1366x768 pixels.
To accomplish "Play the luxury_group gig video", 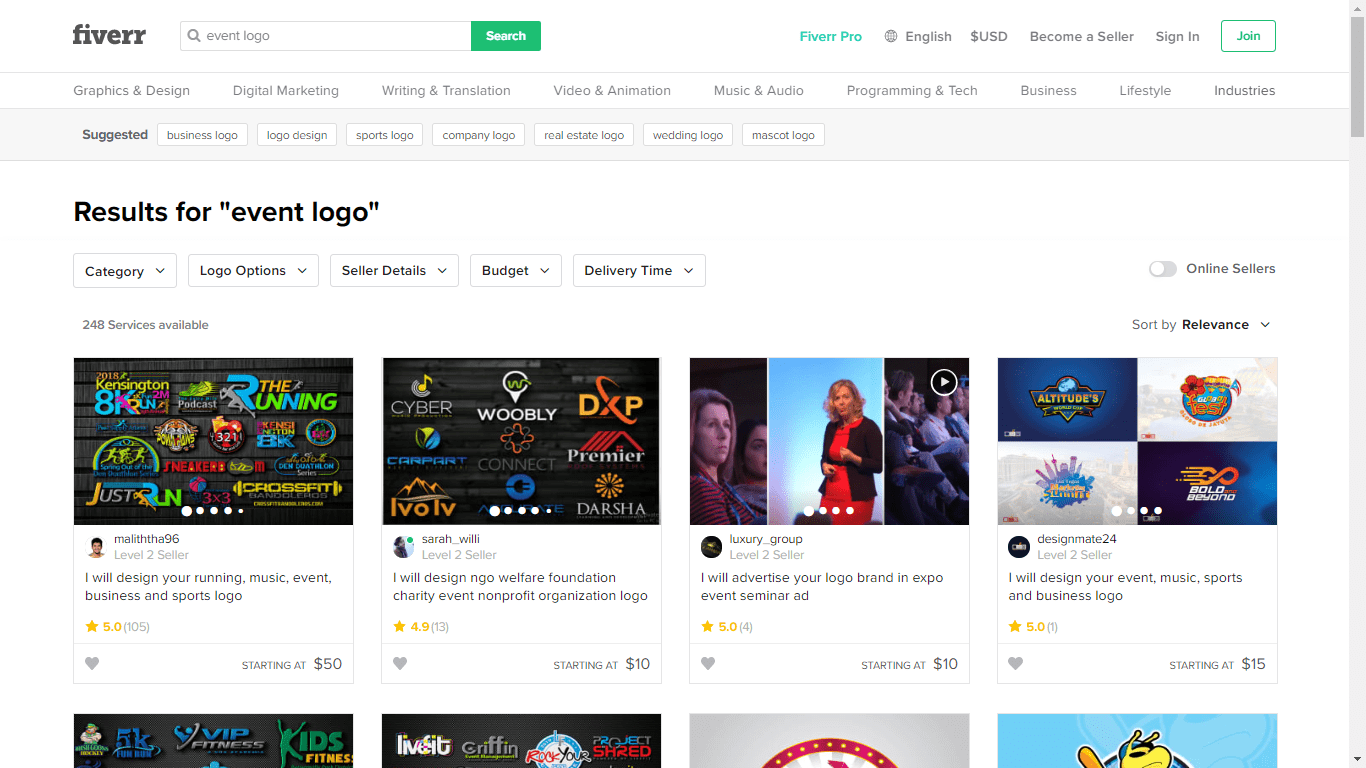I will [944, 382].
